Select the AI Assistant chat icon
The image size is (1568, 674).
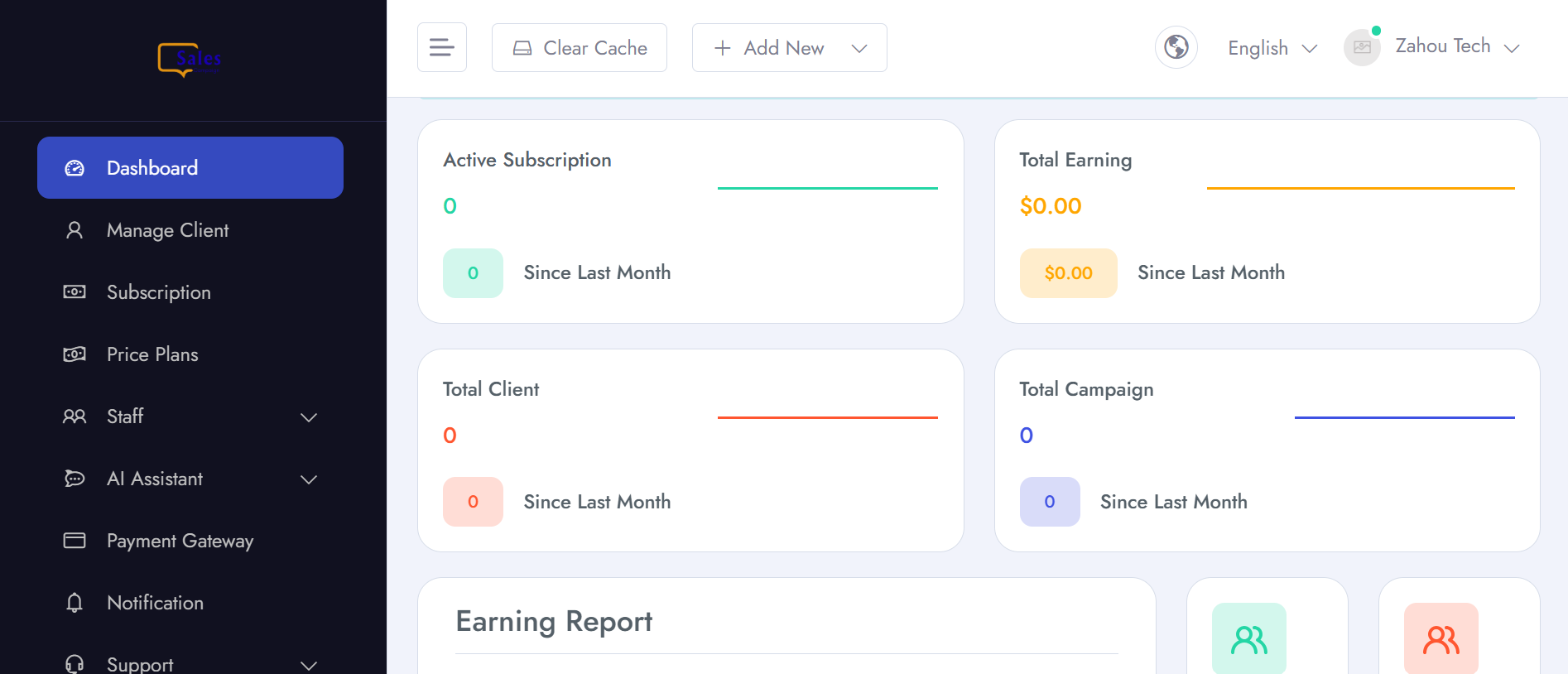pyautogui.click(x=75, y=479)
